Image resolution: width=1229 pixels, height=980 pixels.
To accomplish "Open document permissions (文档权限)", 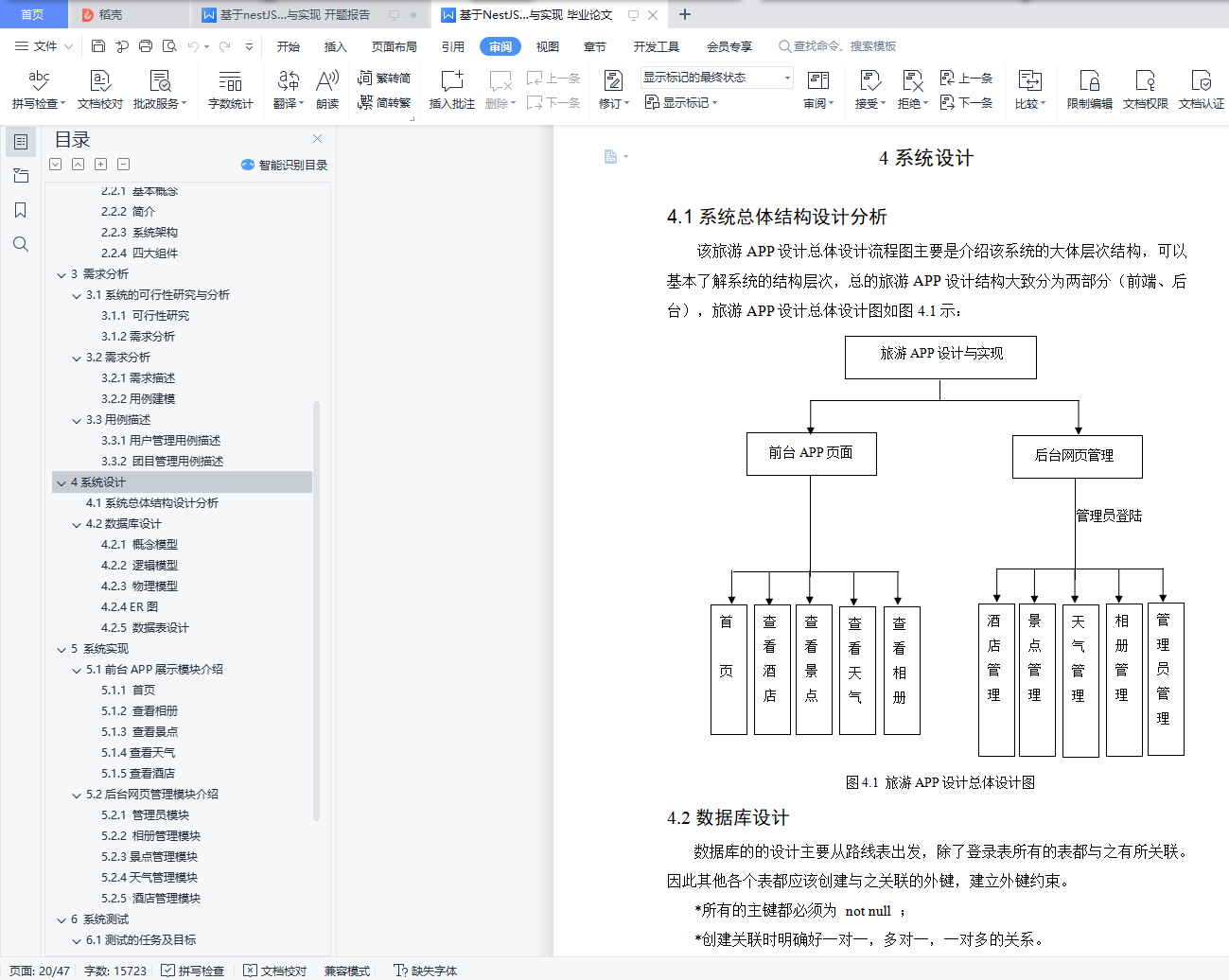I will click(x=1145, y=89).
